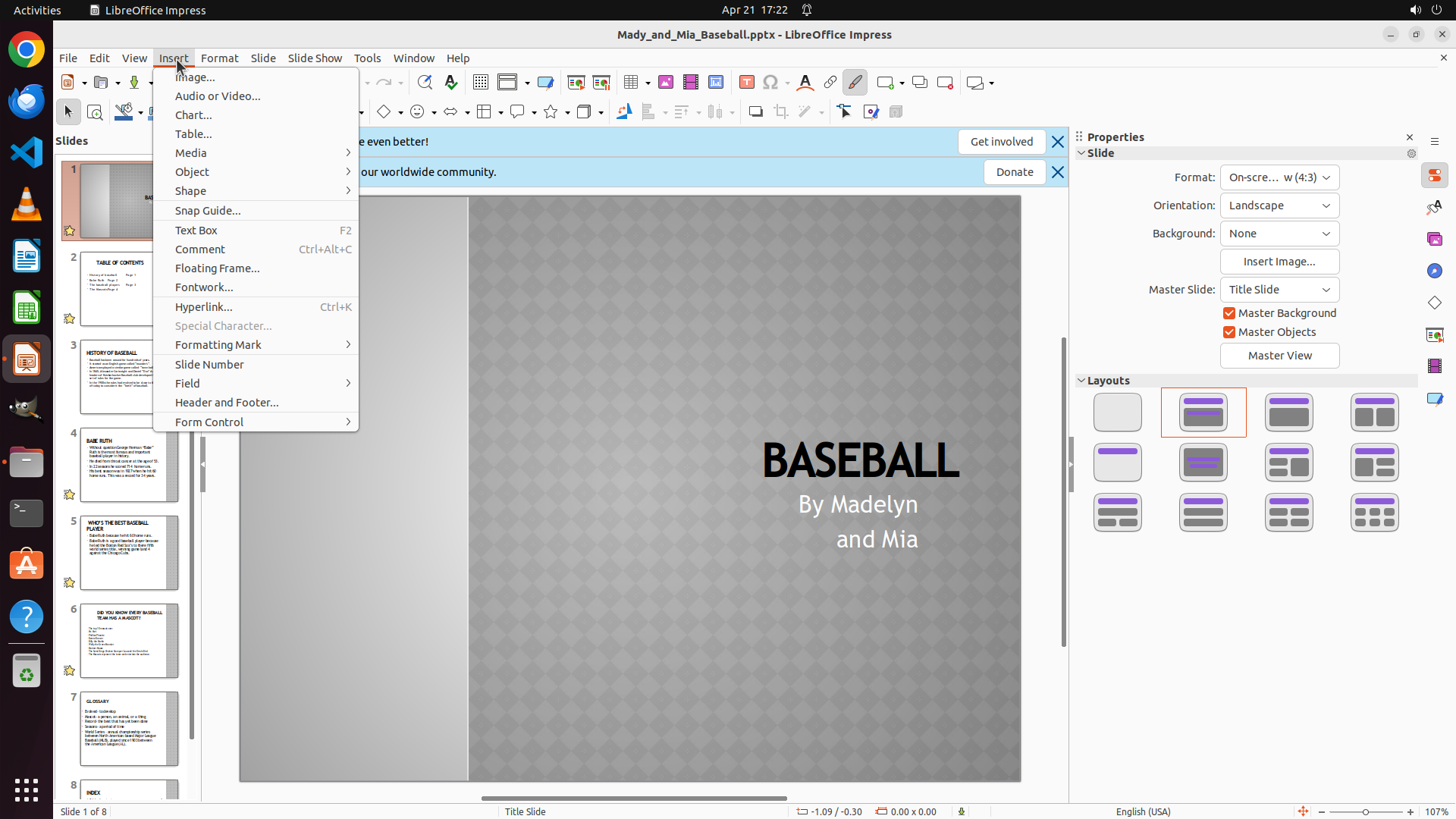
Task: Open the Slide Show menu
Action: coord(315,58)
